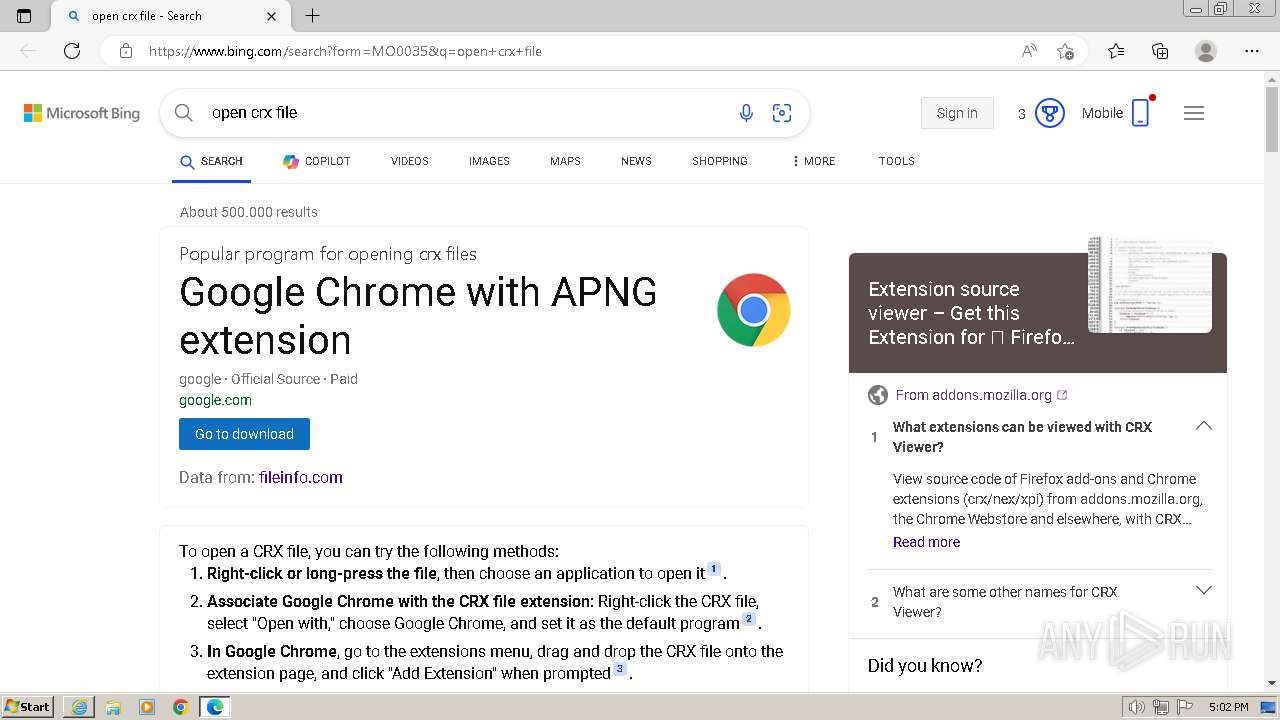Open the Mobile phone icon
The image size is (1280, 720).
[1140, 113]
